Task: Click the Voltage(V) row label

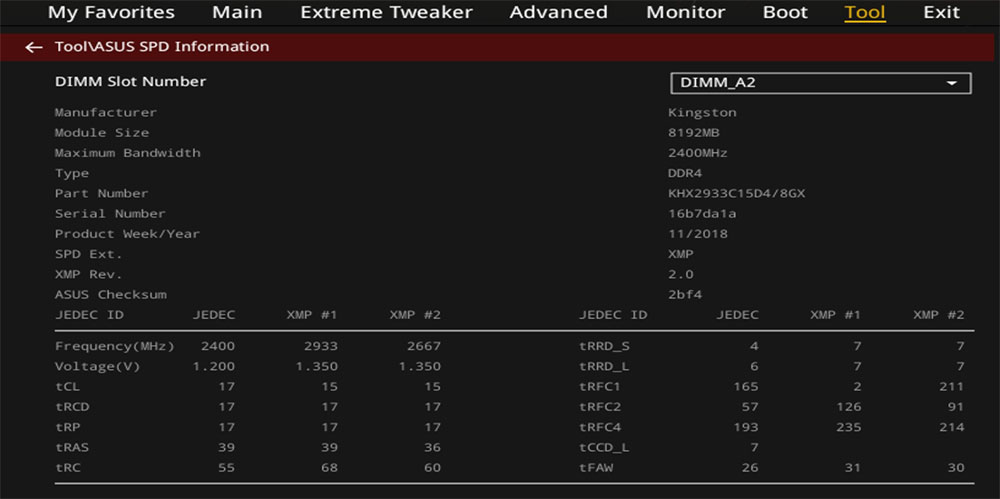Action: [x=97, y=367]
